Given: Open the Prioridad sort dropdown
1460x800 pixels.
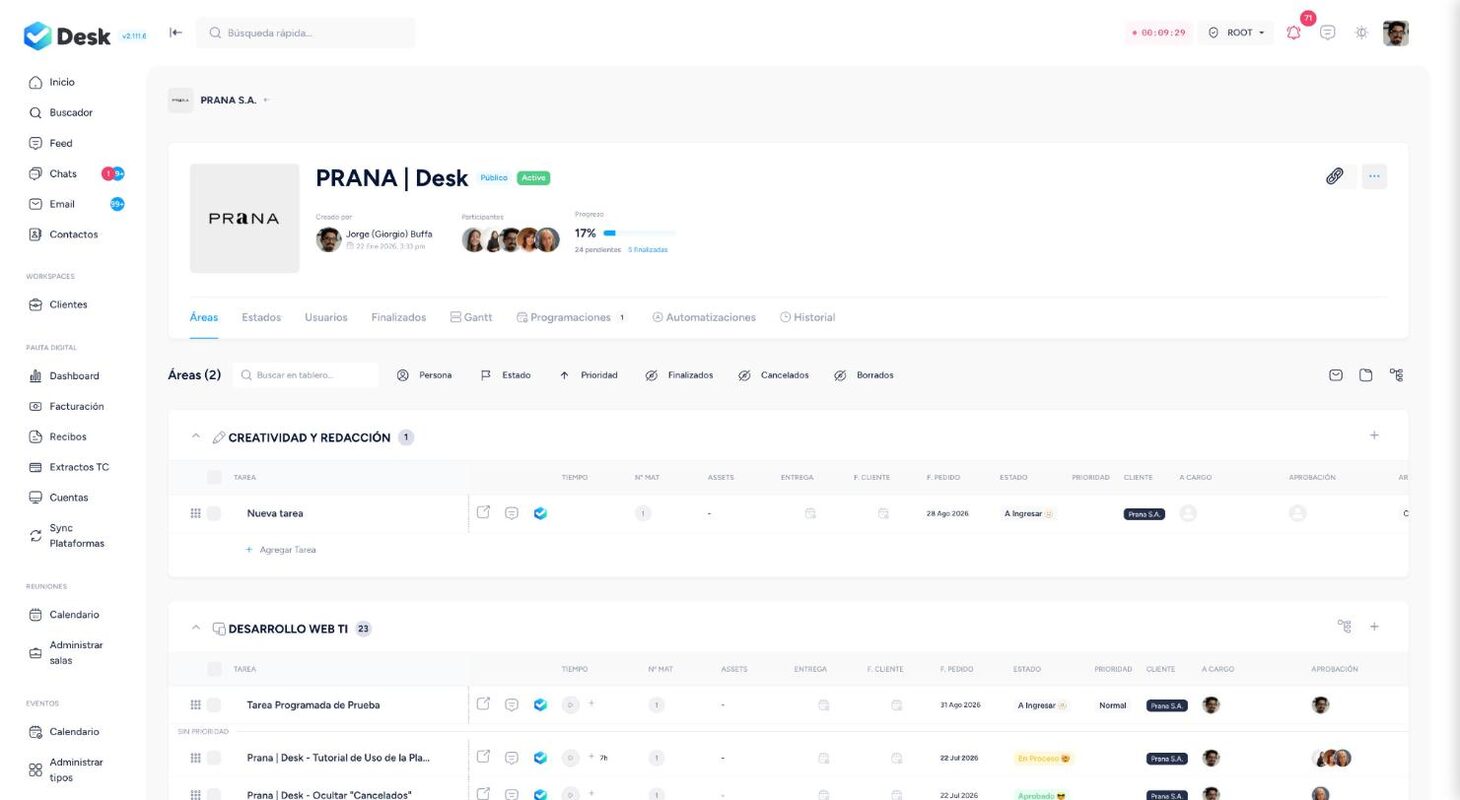Looking at the screenshot, I should point(588,375).
